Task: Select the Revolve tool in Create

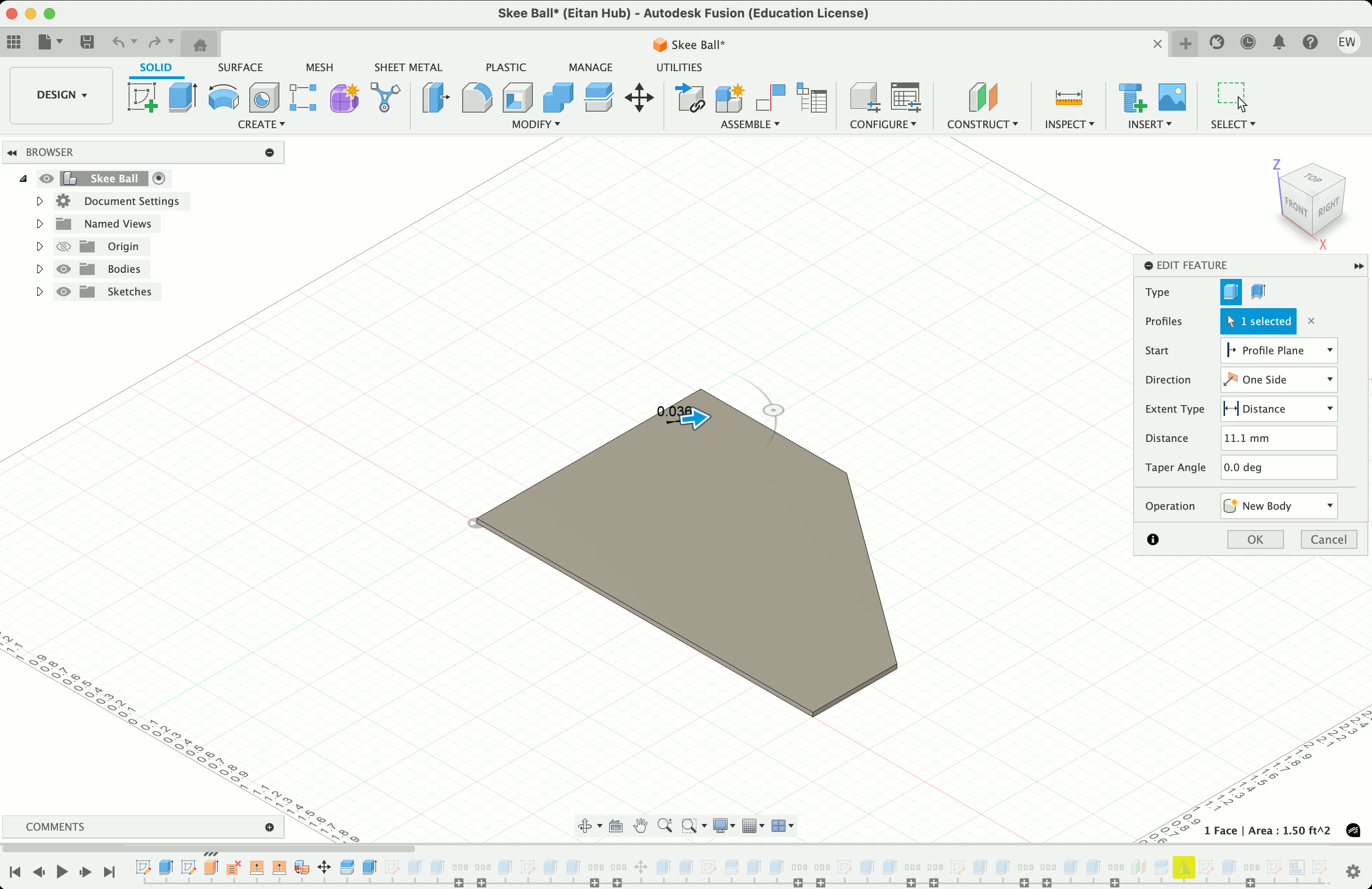Action: coord(223,97)
